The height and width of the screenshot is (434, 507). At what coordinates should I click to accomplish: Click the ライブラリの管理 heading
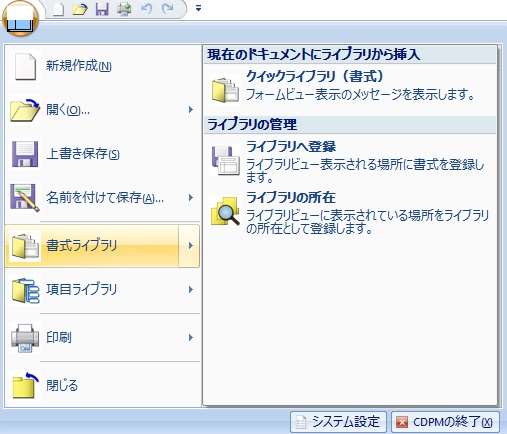coord(252,124)
